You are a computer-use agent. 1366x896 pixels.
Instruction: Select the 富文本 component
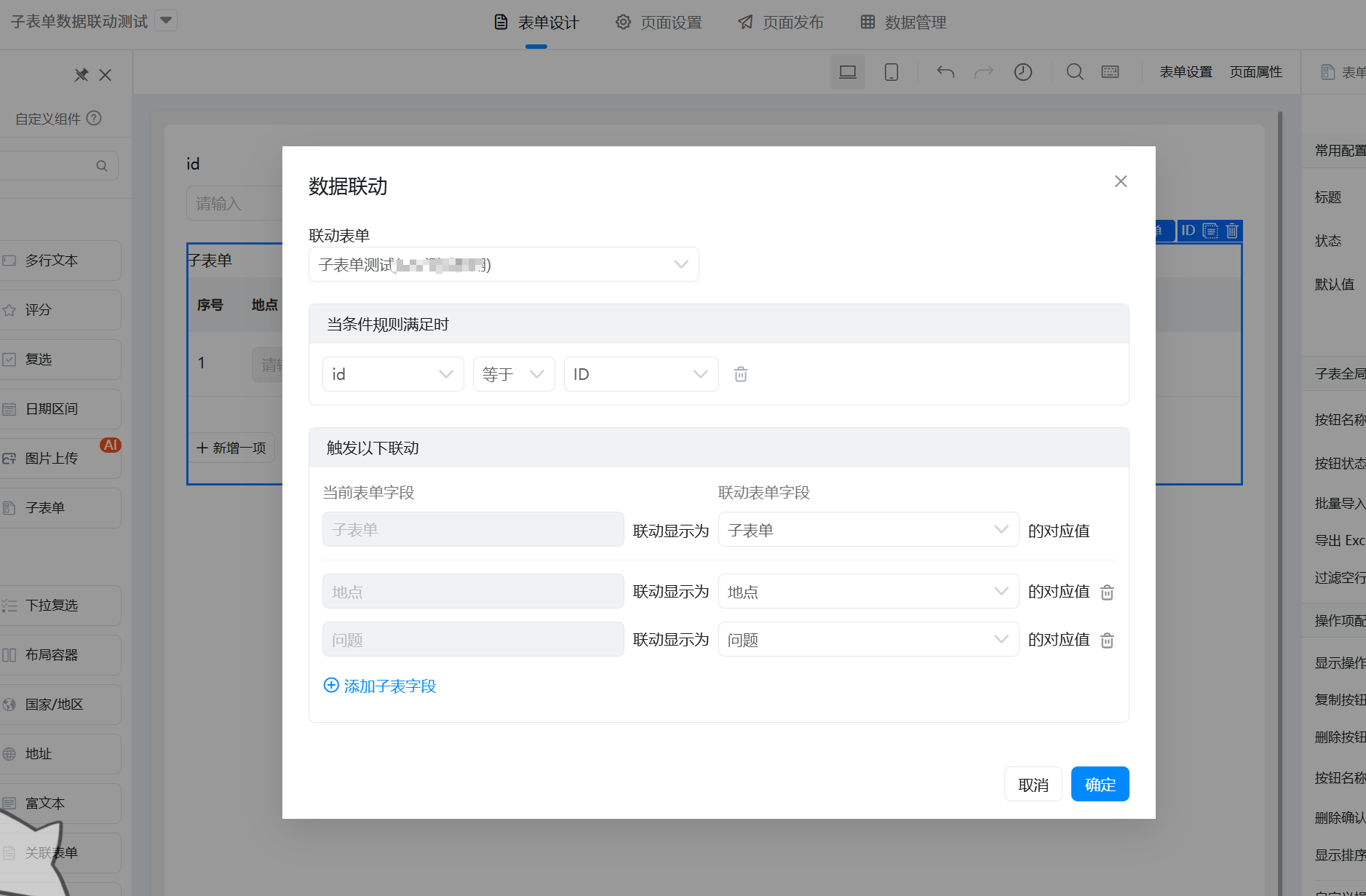[60, 804]
